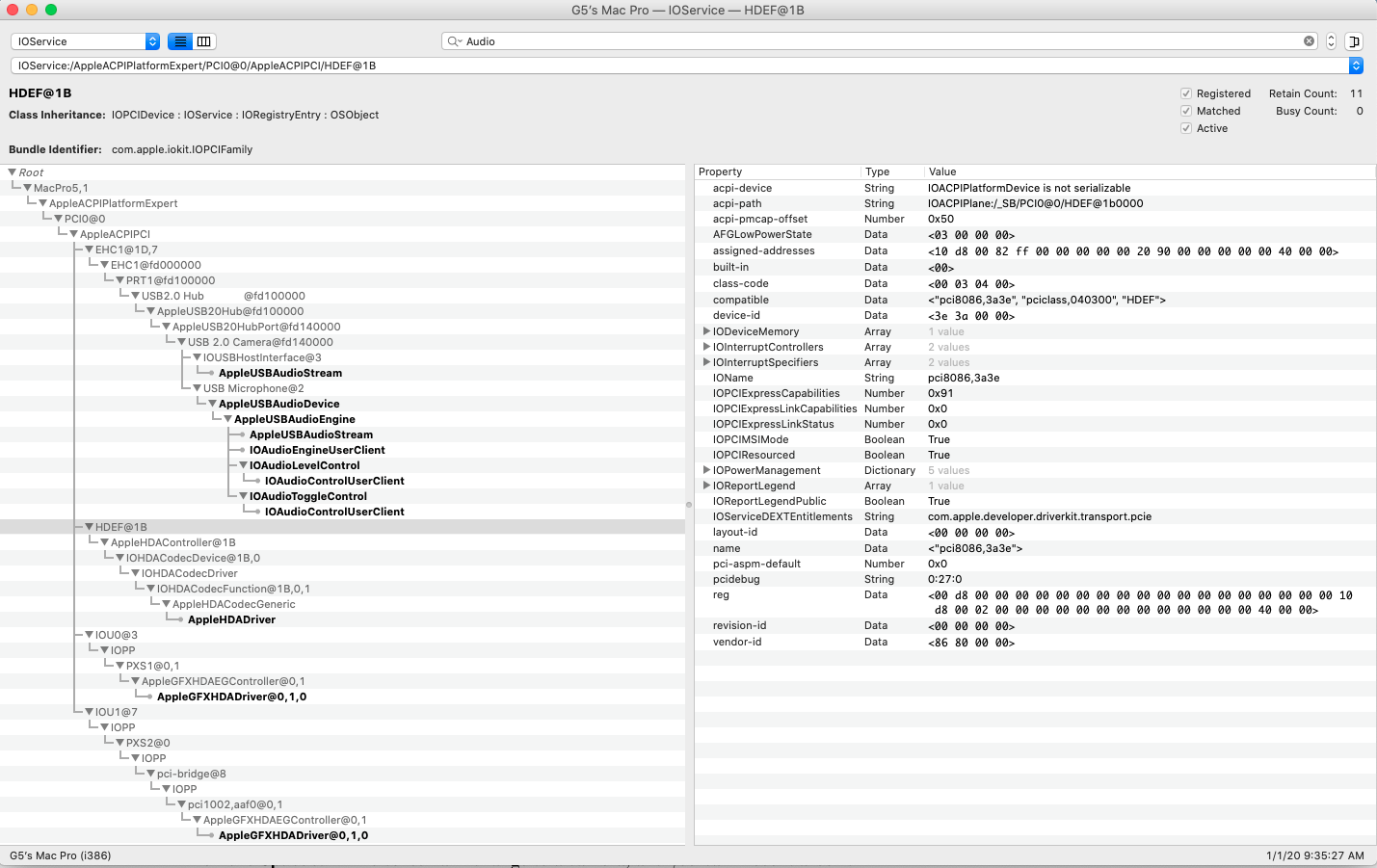
Task: Collapse the IOU1@7 node
Action: 90,712
